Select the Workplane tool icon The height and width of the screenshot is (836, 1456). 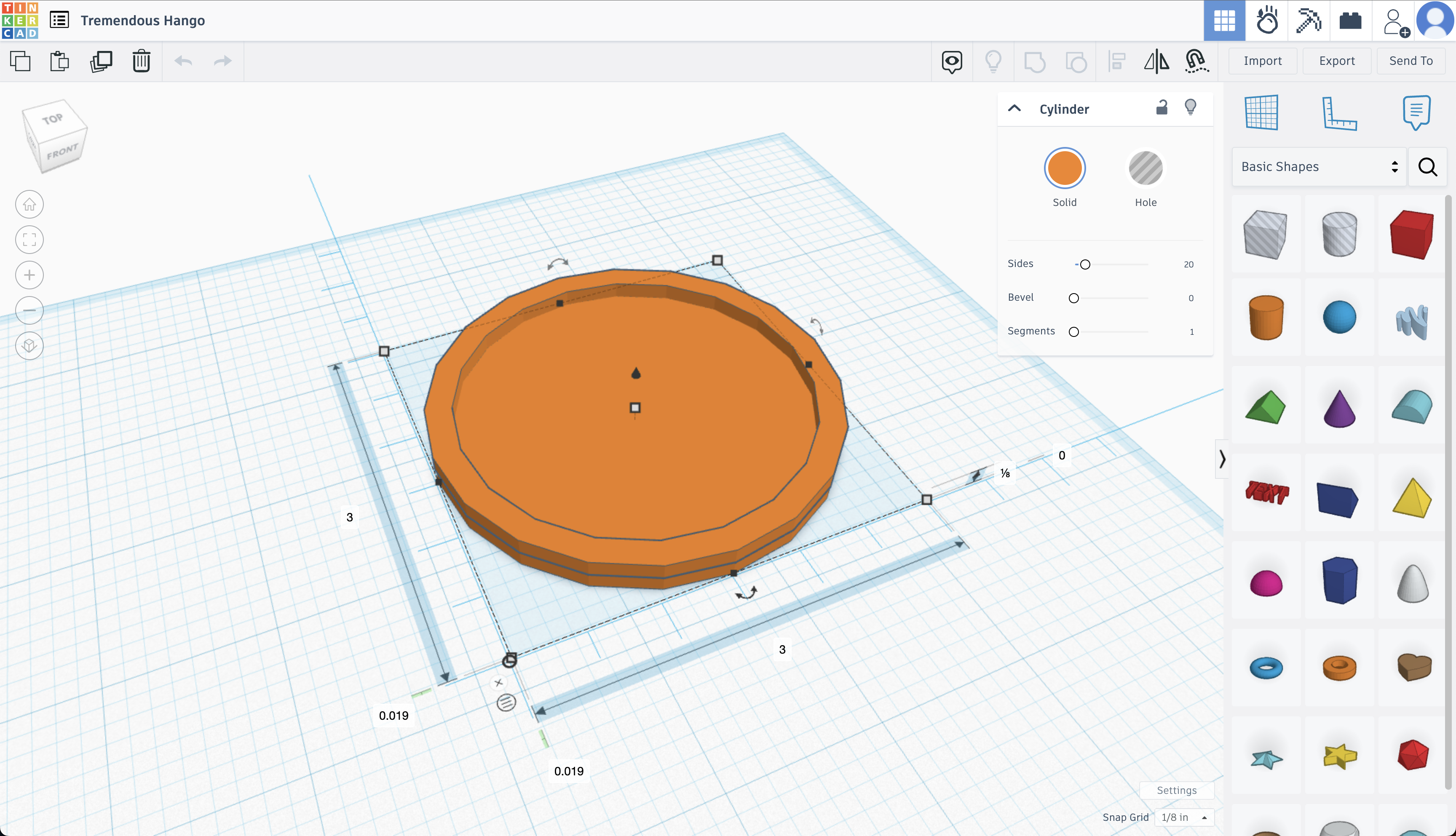tap(1261, 112)
